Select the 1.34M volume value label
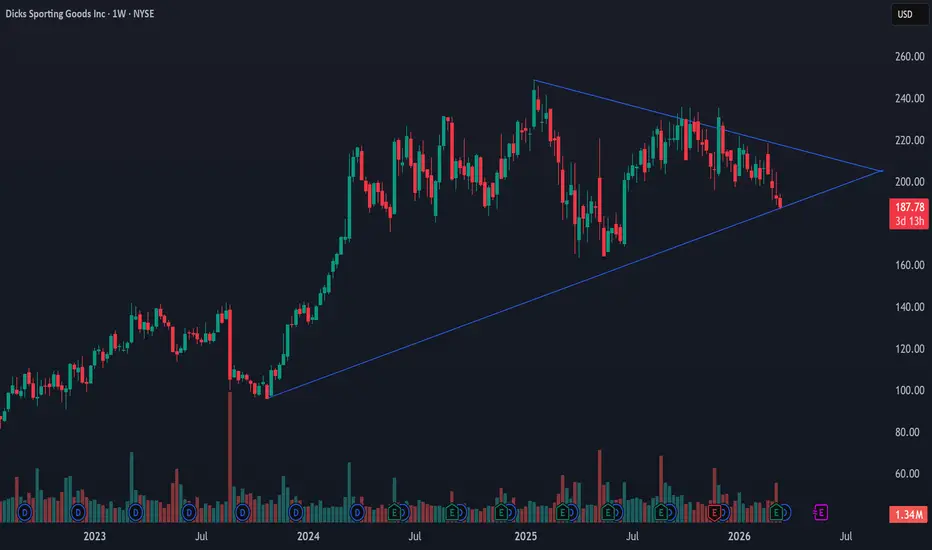Image resolution: width=932 pixels, height=550 pixels. coord(909,514)
